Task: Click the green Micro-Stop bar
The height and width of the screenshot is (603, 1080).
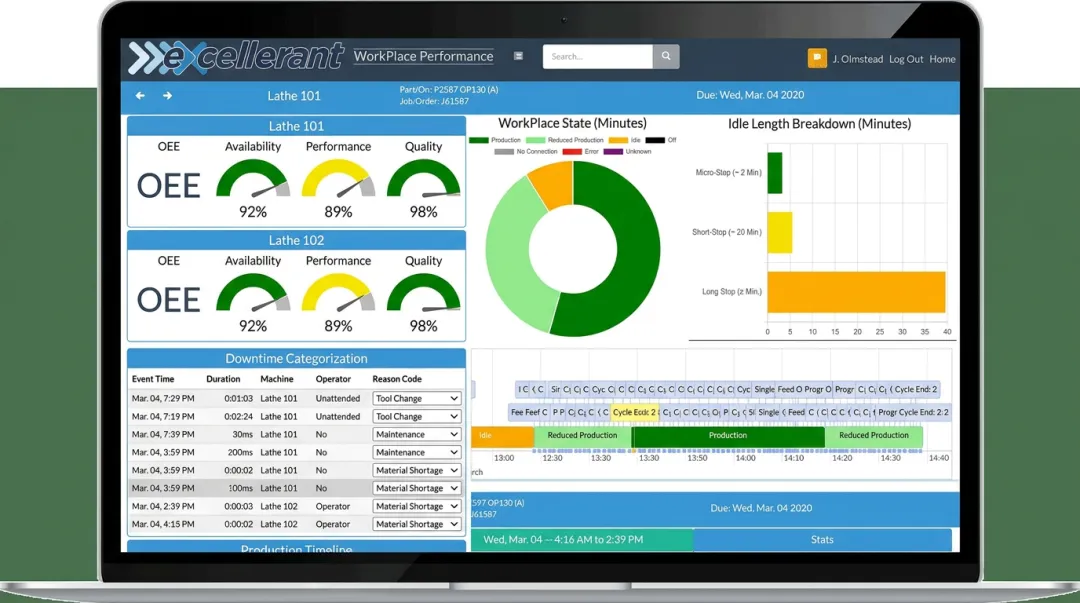Action: click(x=775, y=172)
